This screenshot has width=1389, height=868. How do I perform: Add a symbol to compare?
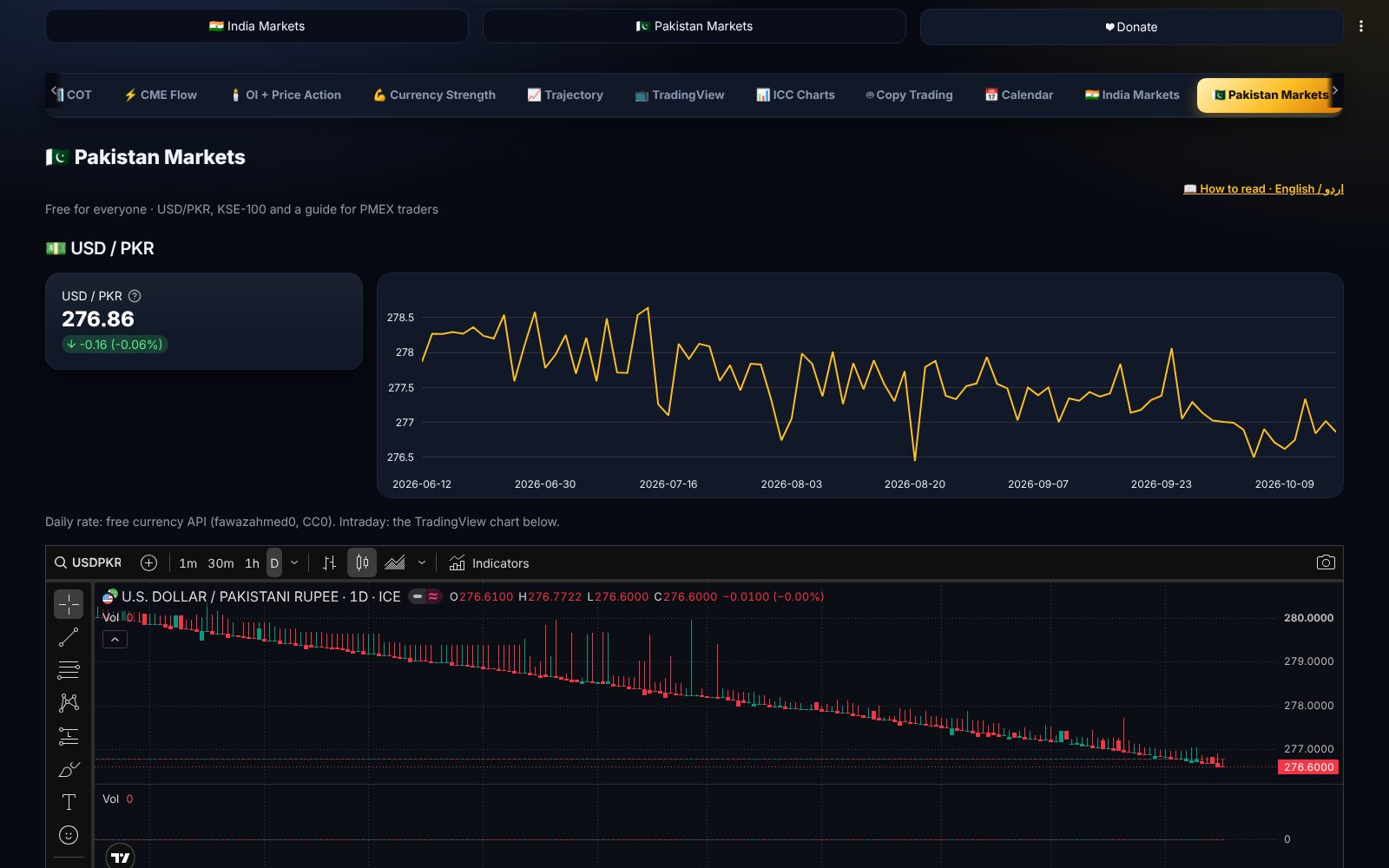[x=149, y=562]
